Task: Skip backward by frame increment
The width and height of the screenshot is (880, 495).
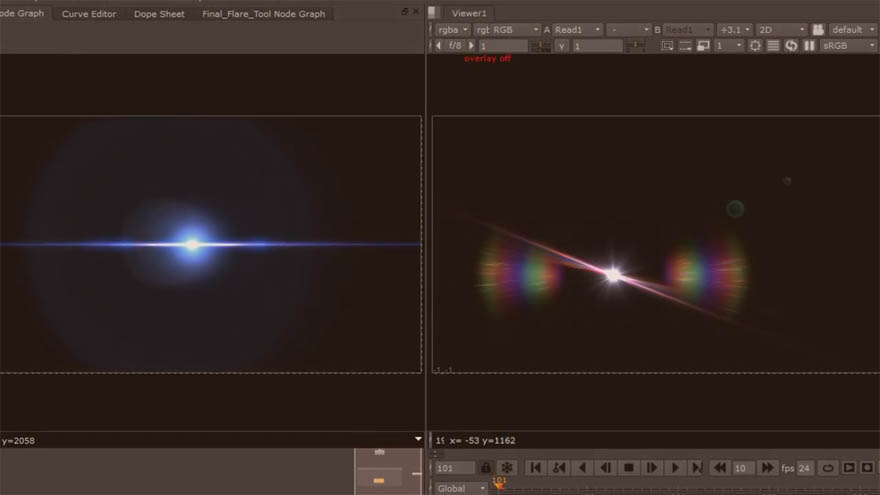Action: tap(720, 468)
